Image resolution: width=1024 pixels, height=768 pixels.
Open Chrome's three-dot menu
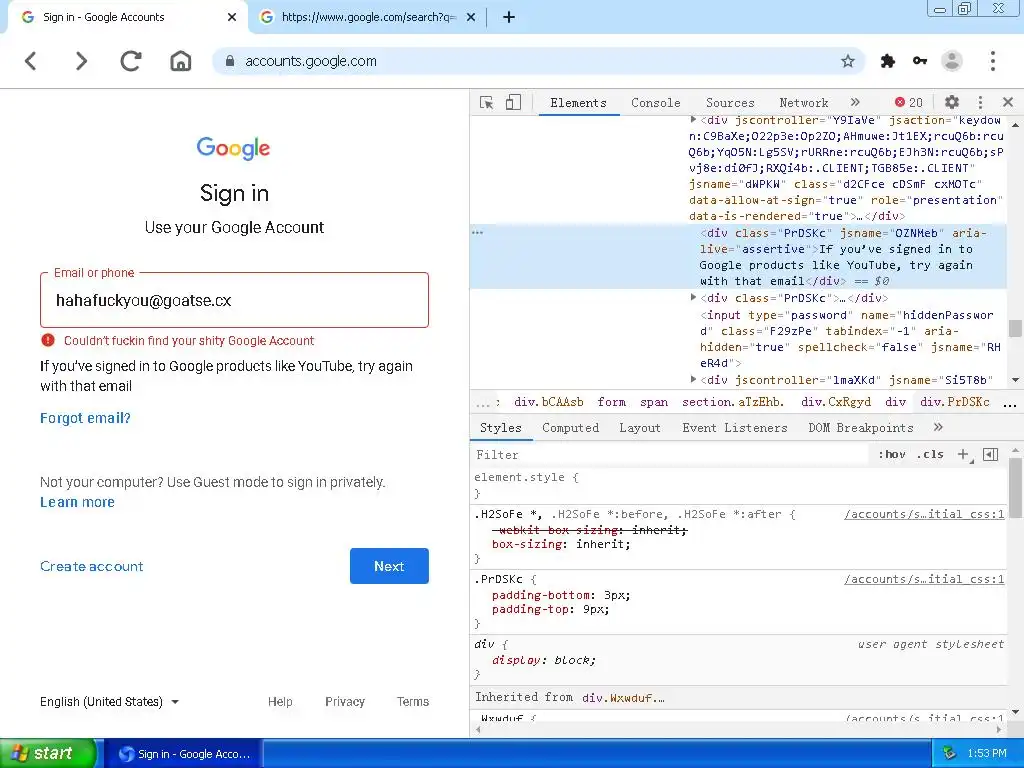(993, 61)
